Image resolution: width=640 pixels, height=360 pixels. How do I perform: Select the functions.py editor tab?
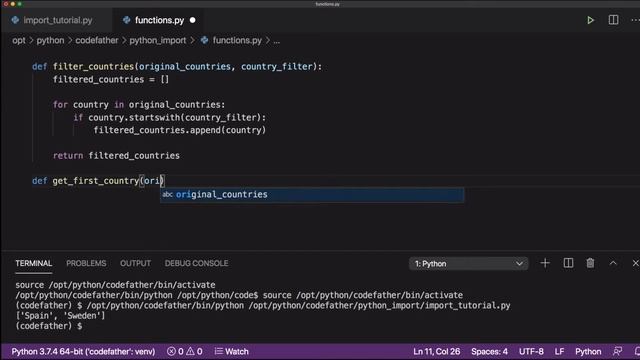159,20
